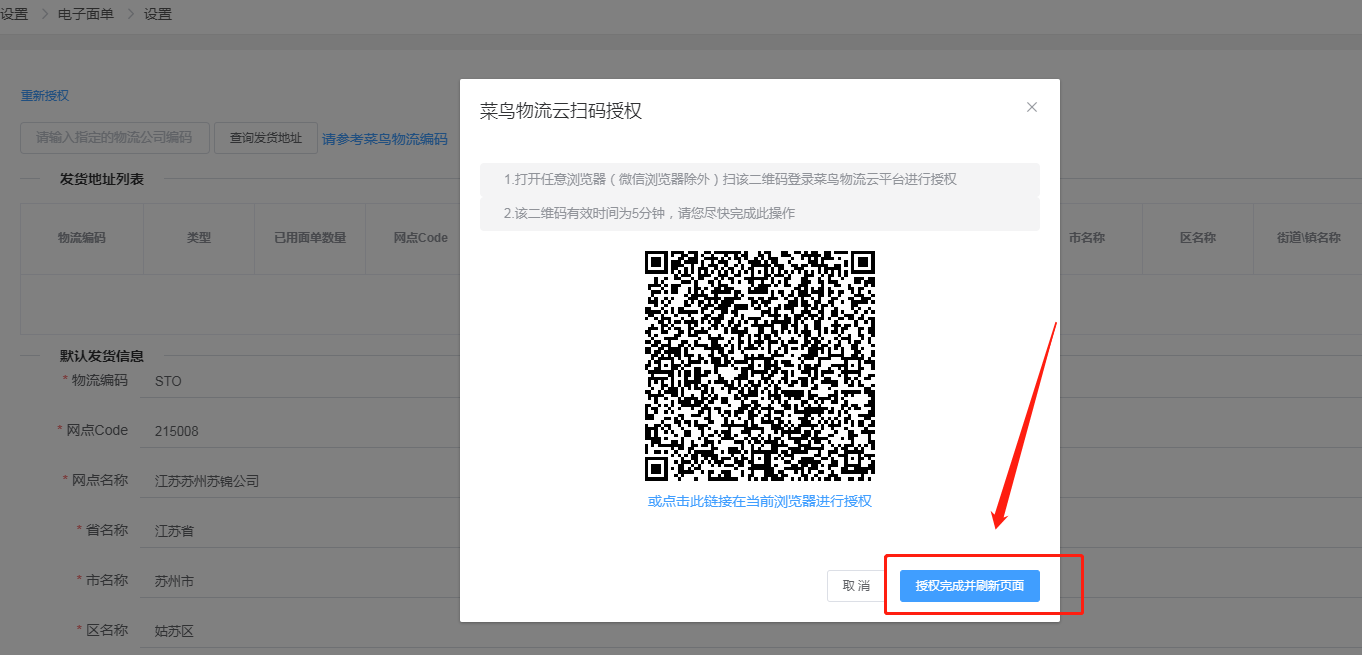Click the 网点Code field with 215008
Viewport: 1362px width, 655px height.
coord(300,431)
